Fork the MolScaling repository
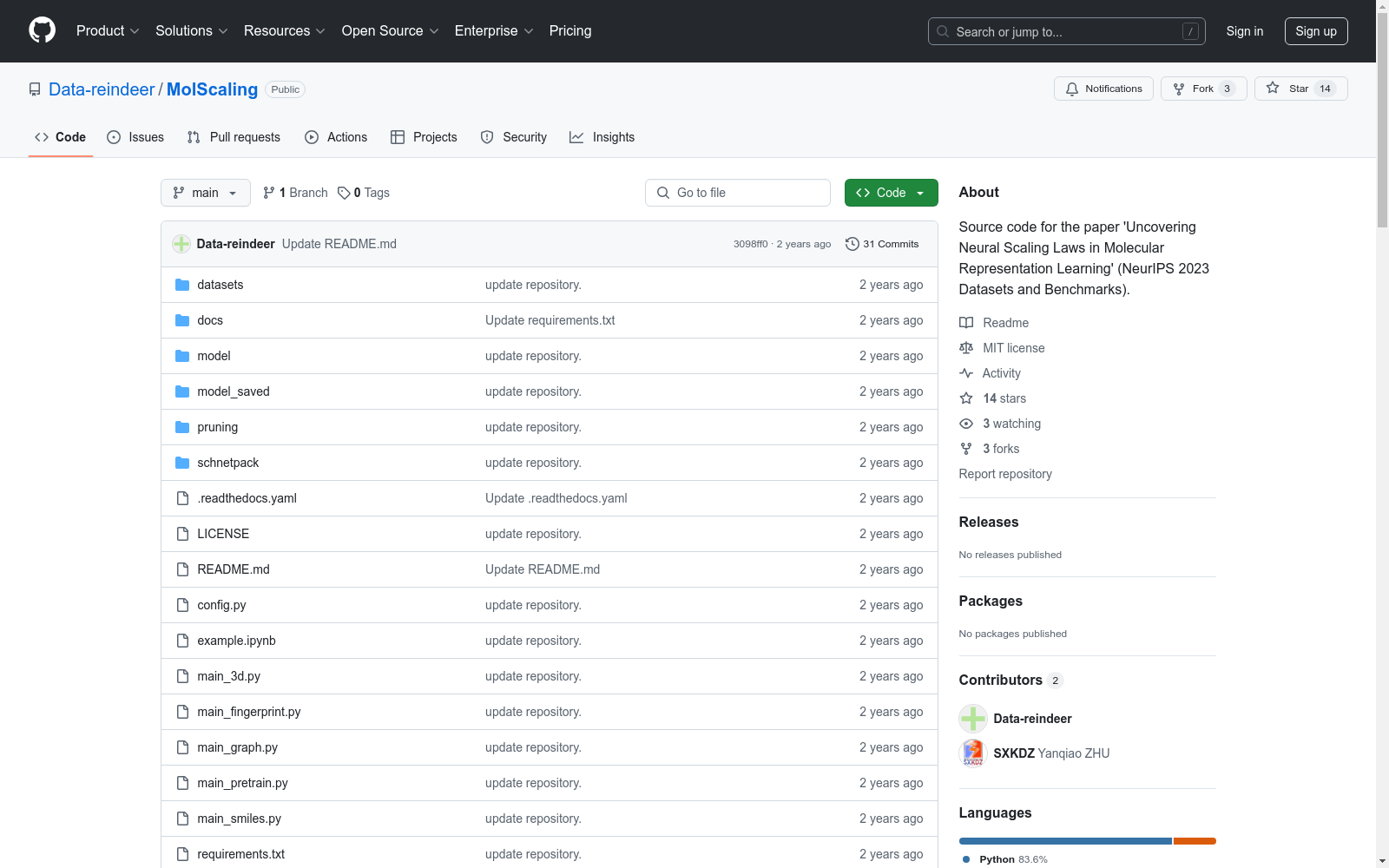Image resolution: width=1389 pixels, height=868 pixels. point(1203,89)
